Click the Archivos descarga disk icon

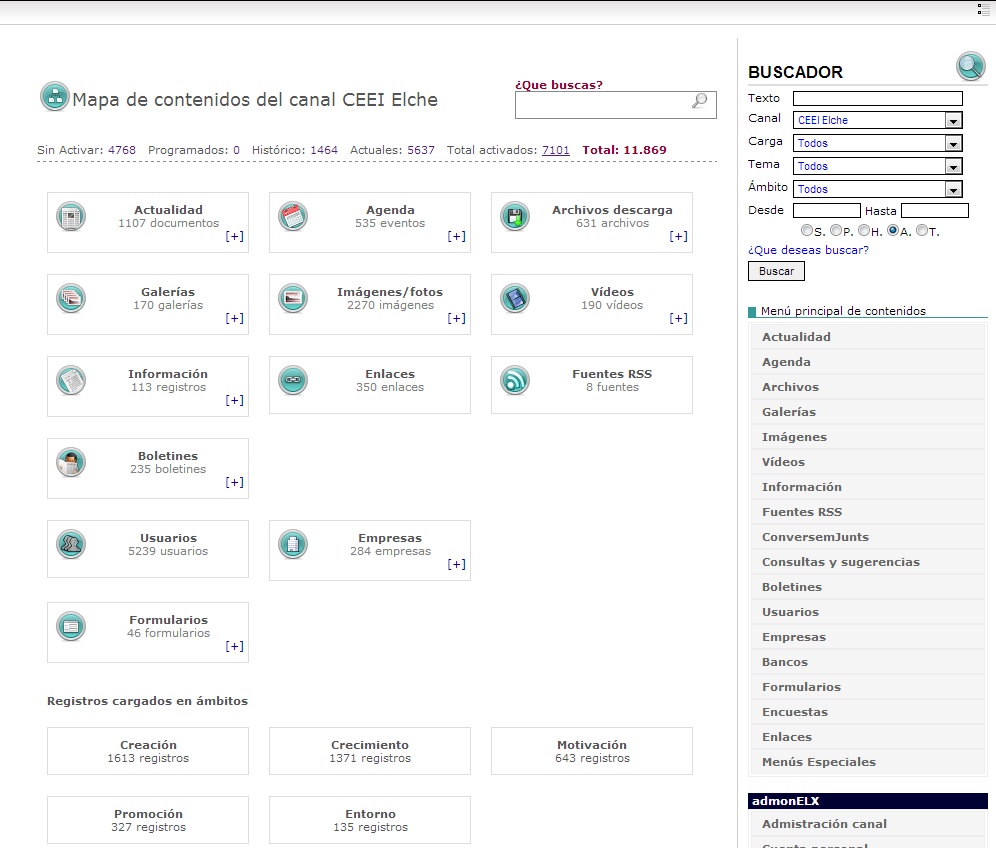(515, 216)
